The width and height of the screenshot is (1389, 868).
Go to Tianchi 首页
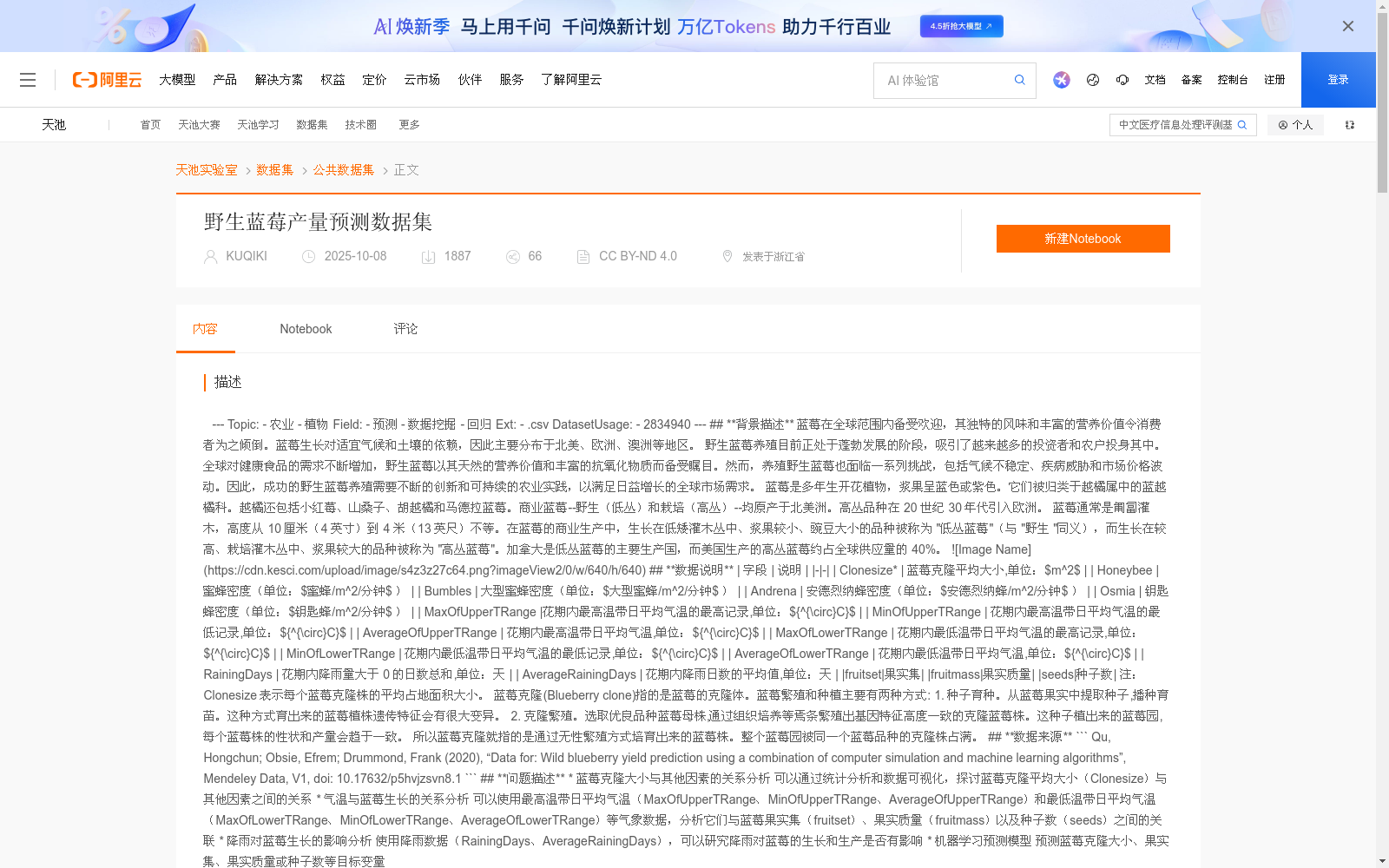pos(150,125)
